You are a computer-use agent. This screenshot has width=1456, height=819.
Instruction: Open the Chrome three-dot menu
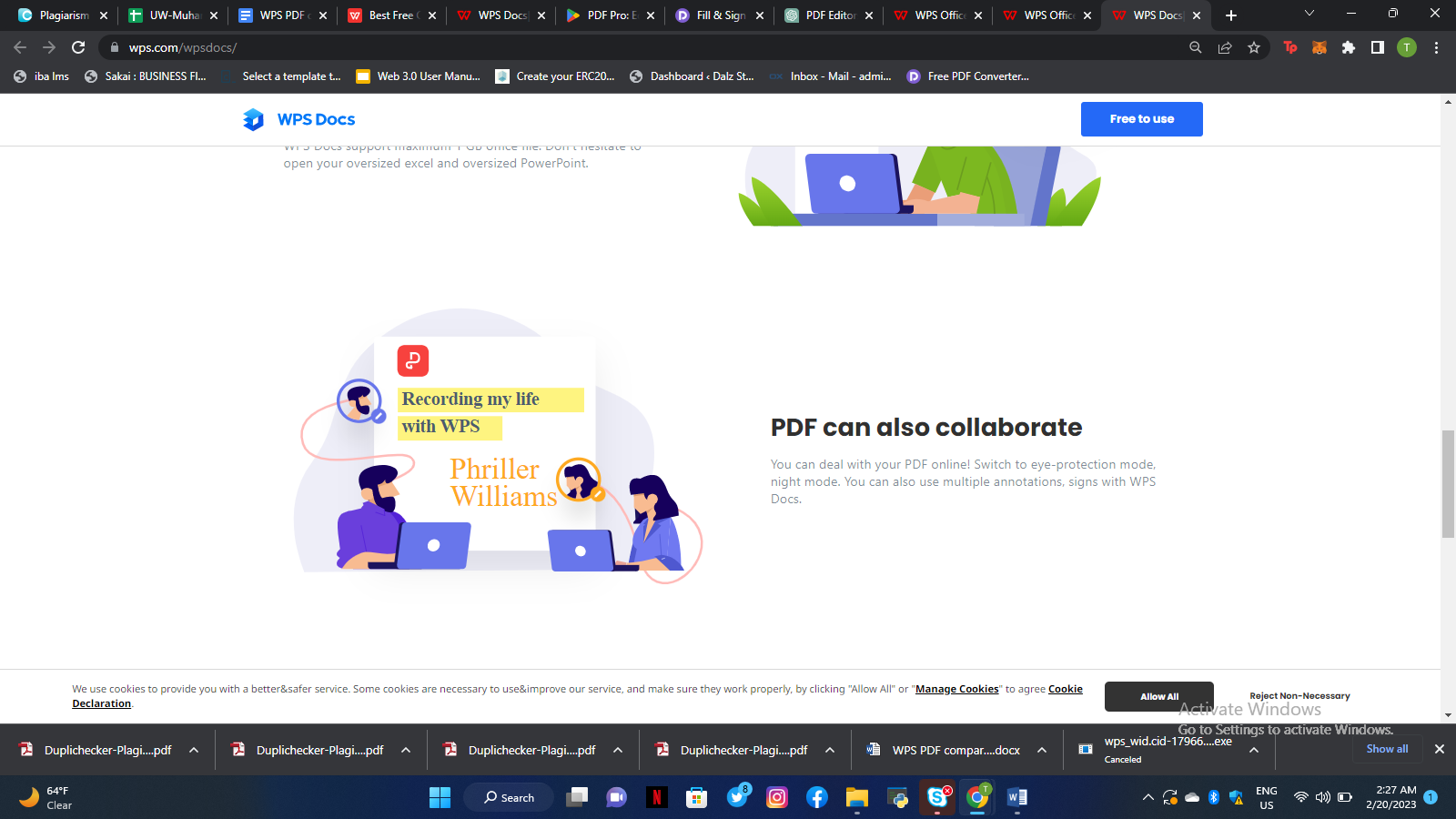tap(1436, 47)
